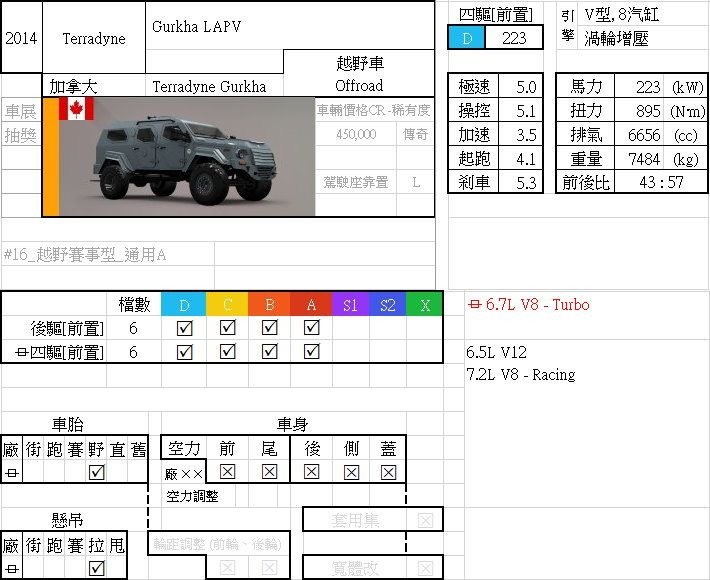Click the #16_越野賽事型_通用A label cell
Viewport: 710px width, 580px height.
(x=108, y=255)
